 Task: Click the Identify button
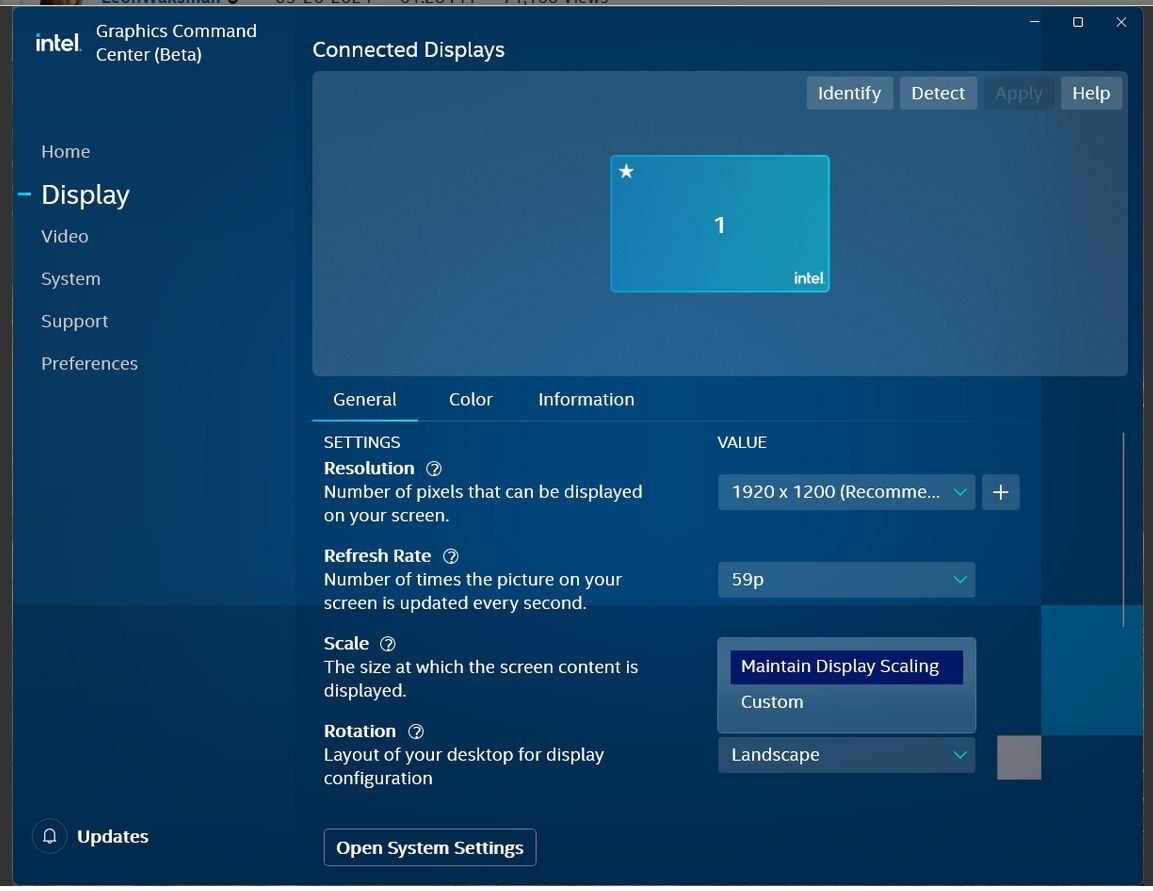(x=849, y=93)
